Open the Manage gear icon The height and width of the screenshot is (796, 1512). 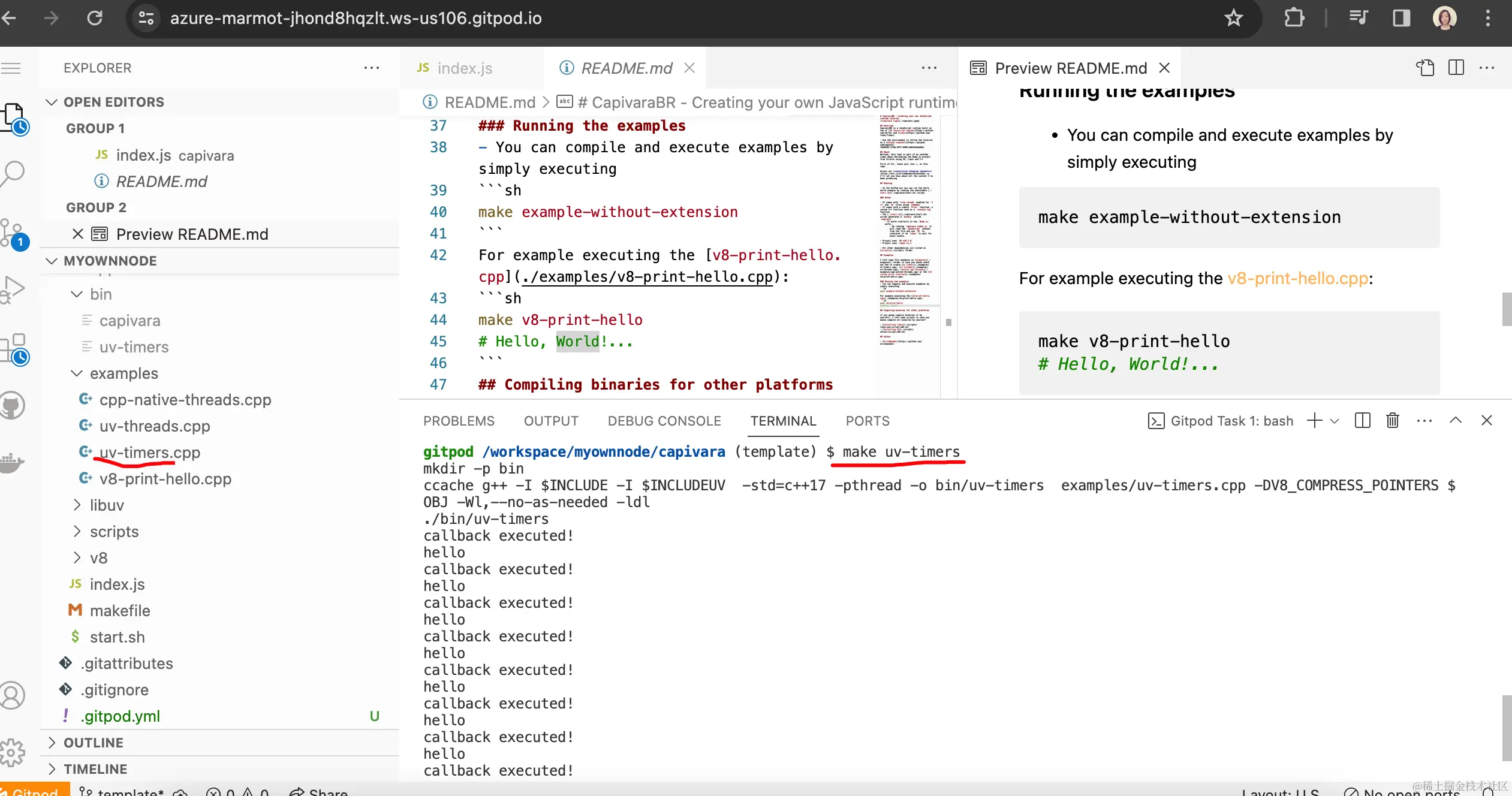click(x=13, y=752)
